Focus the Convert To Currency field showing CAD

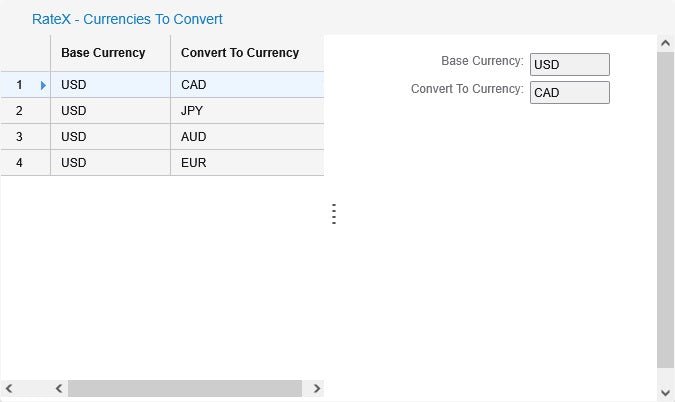pyautogui.click(x=569, y=93)
